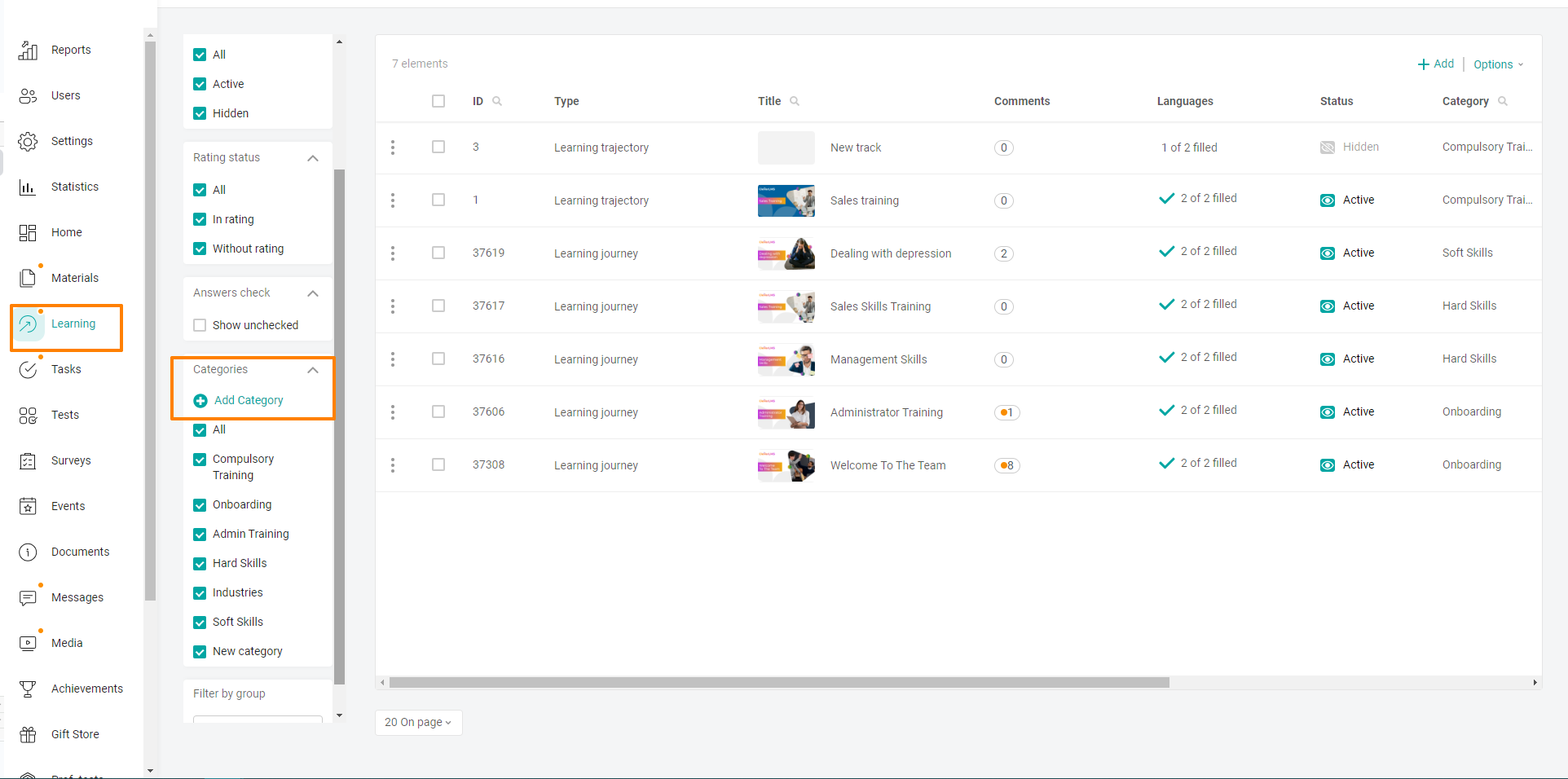Click the Media icon
This screenshot has height=779, width=1568.
coord(28,644)
